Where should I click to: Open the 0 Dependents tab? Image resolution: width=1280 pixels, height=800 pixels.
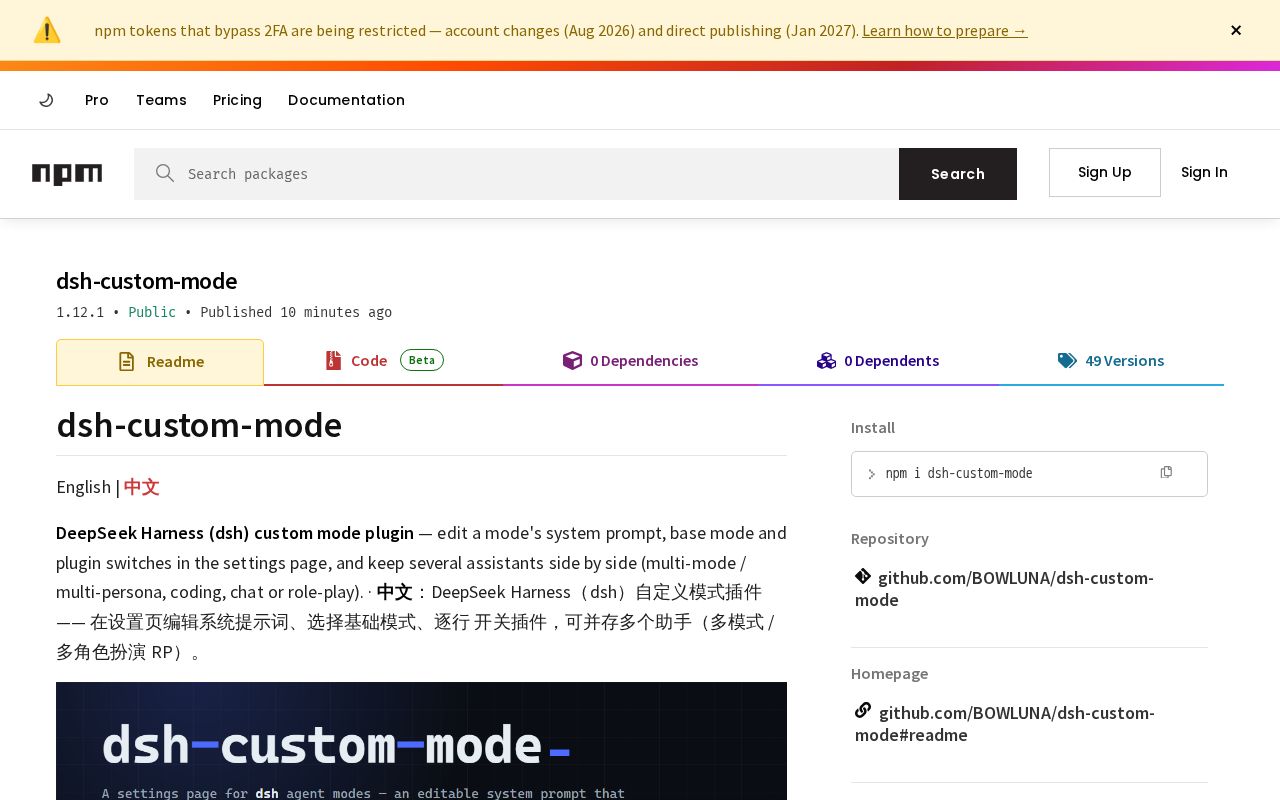[878, 361]
